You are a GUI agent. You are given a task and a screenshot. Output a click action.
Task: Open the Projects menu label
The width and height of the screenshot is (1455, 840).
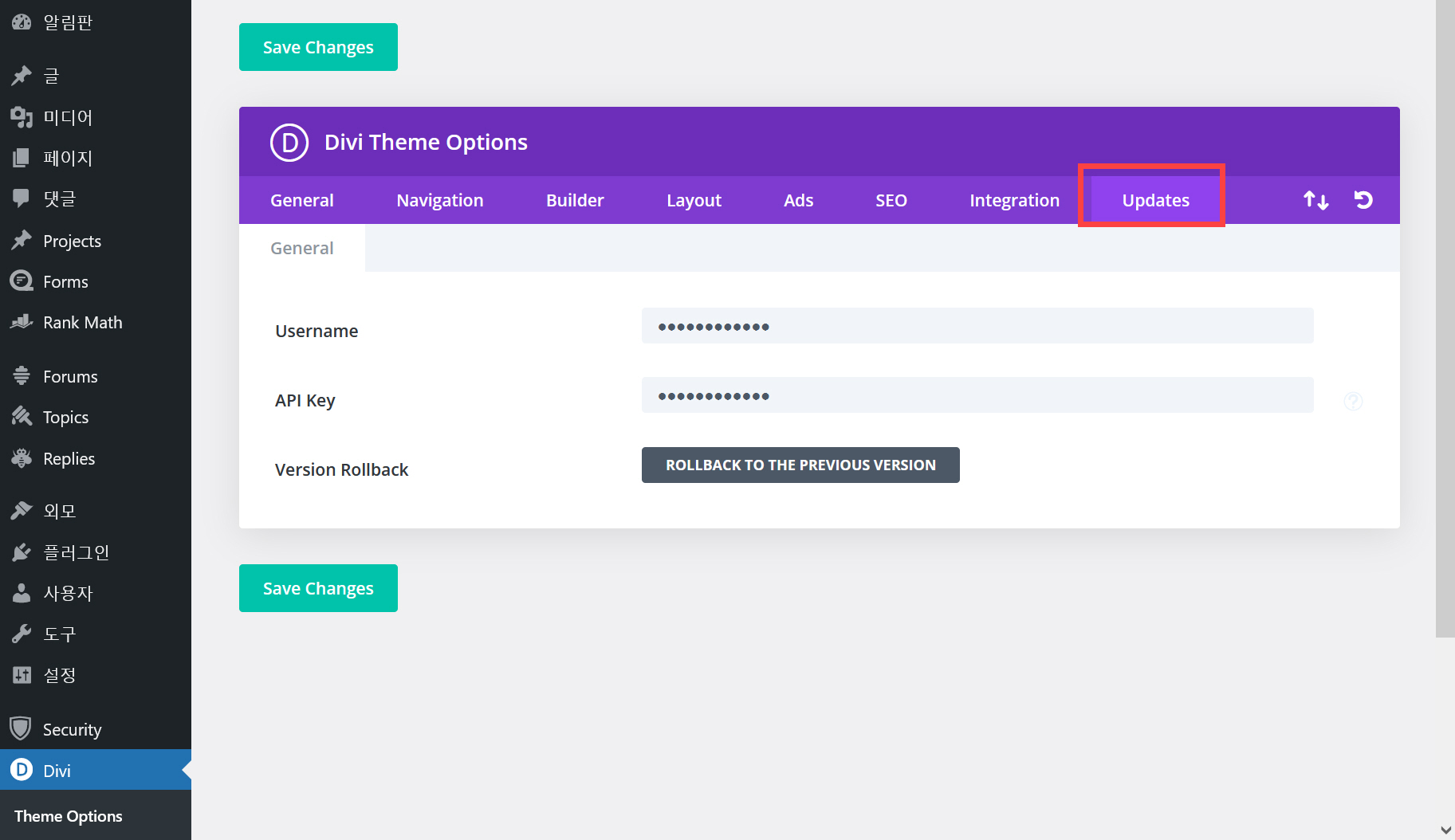click(x=72, y=241)
